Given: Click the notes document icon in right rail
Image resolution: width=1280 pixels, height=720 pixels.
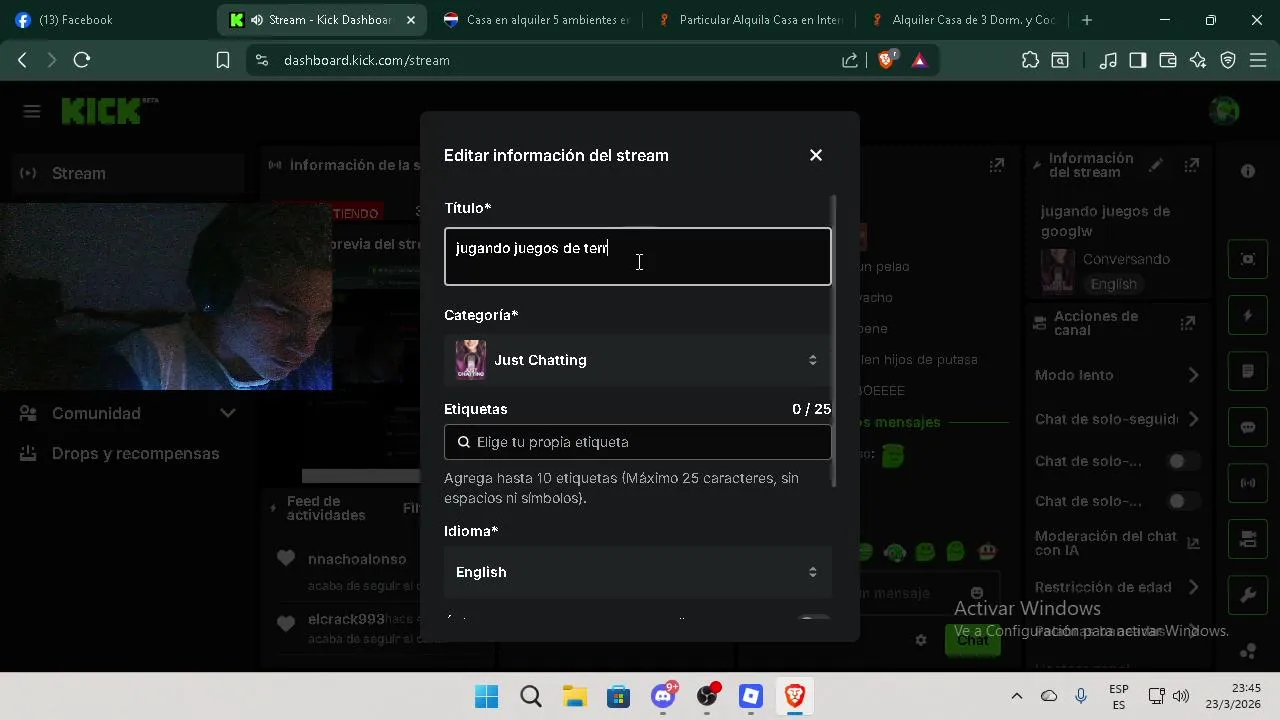Looking at the screenshot, I should [1248, 371].
